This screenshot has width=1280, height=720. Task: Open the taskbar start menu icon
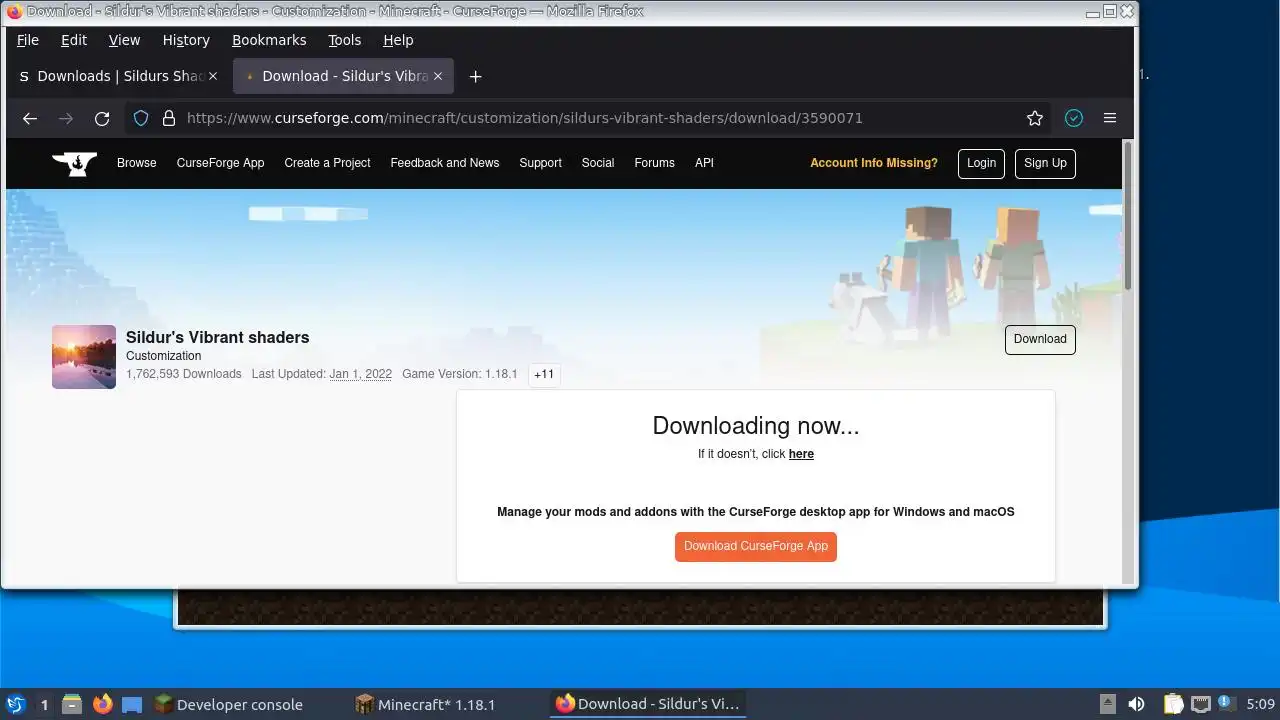click(16, 704)
